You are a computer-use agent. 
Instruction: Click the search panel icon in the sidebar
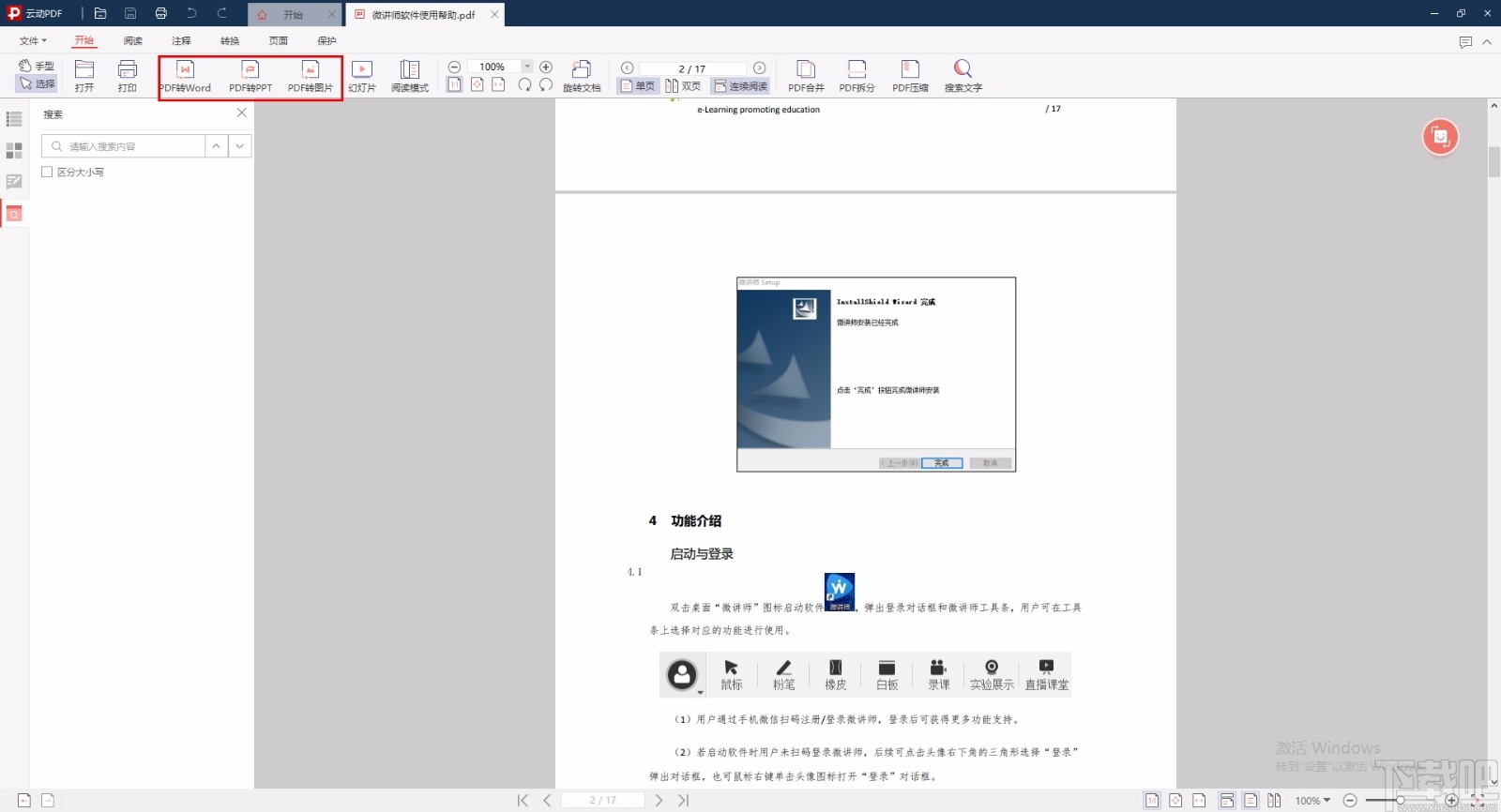pyautogui.click(x=14, y=214)
